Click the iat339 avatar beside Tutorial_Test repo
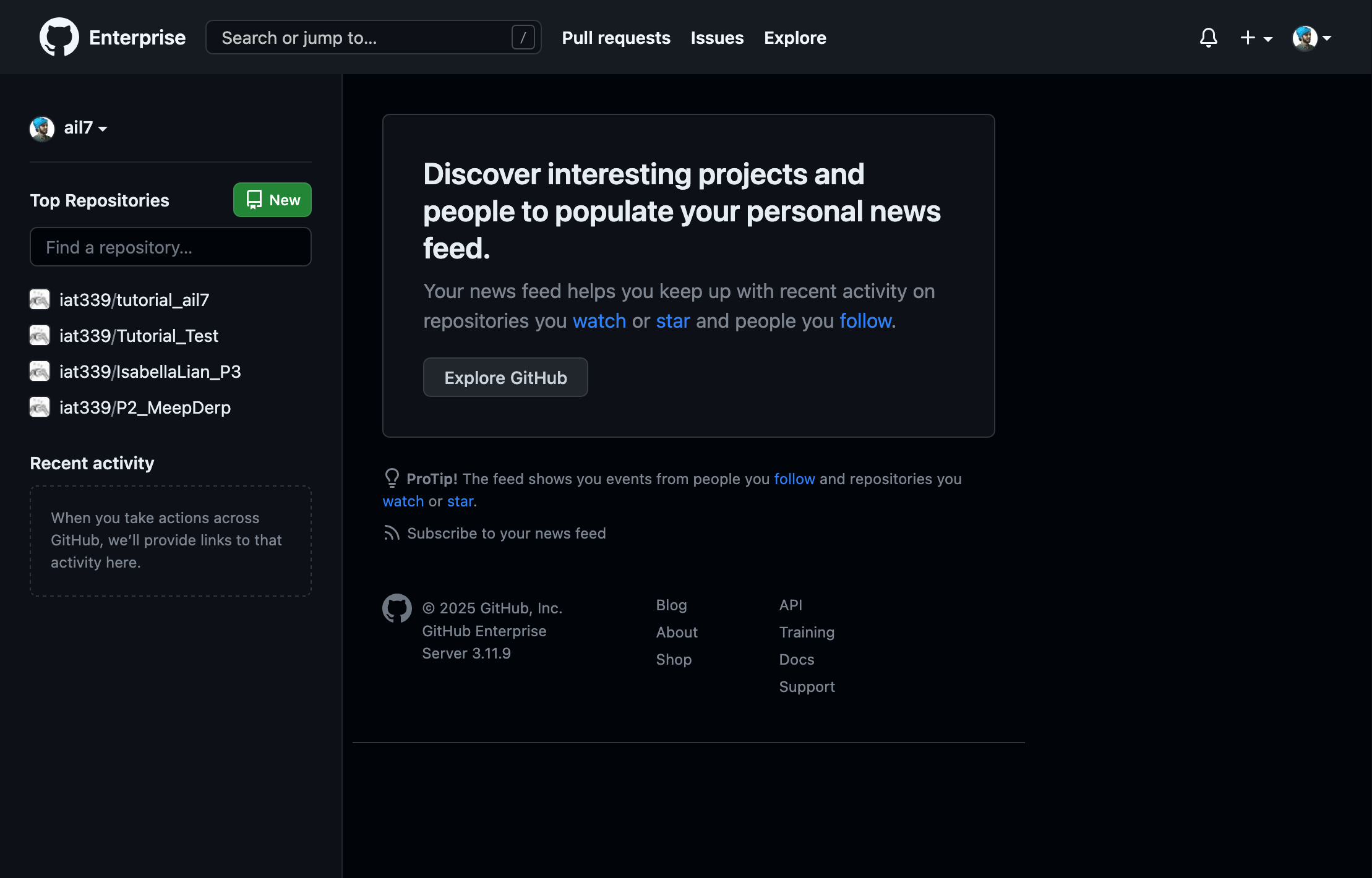 tap(39, 335)
